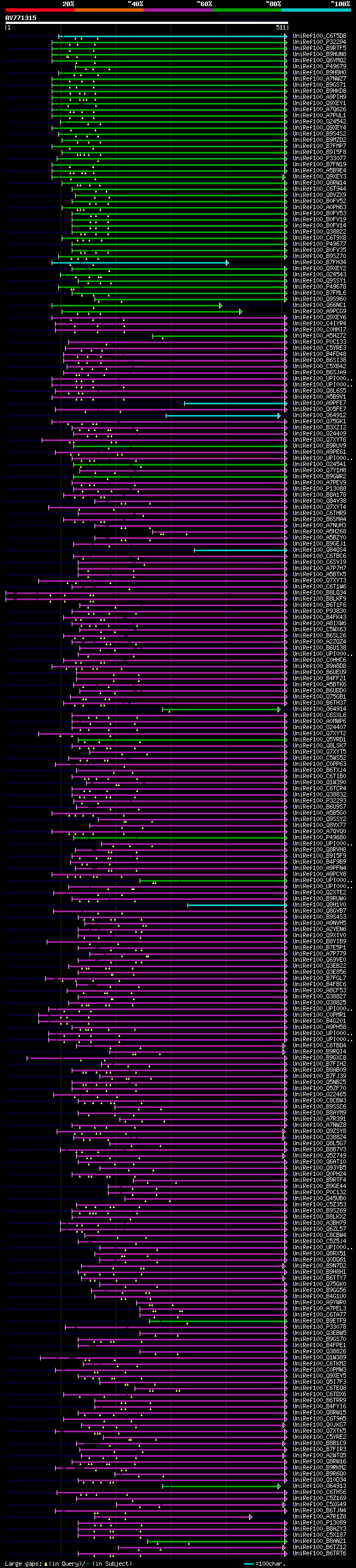Click the cyan alignment bar for UniRef100_Q84QS4

point(241,550)
